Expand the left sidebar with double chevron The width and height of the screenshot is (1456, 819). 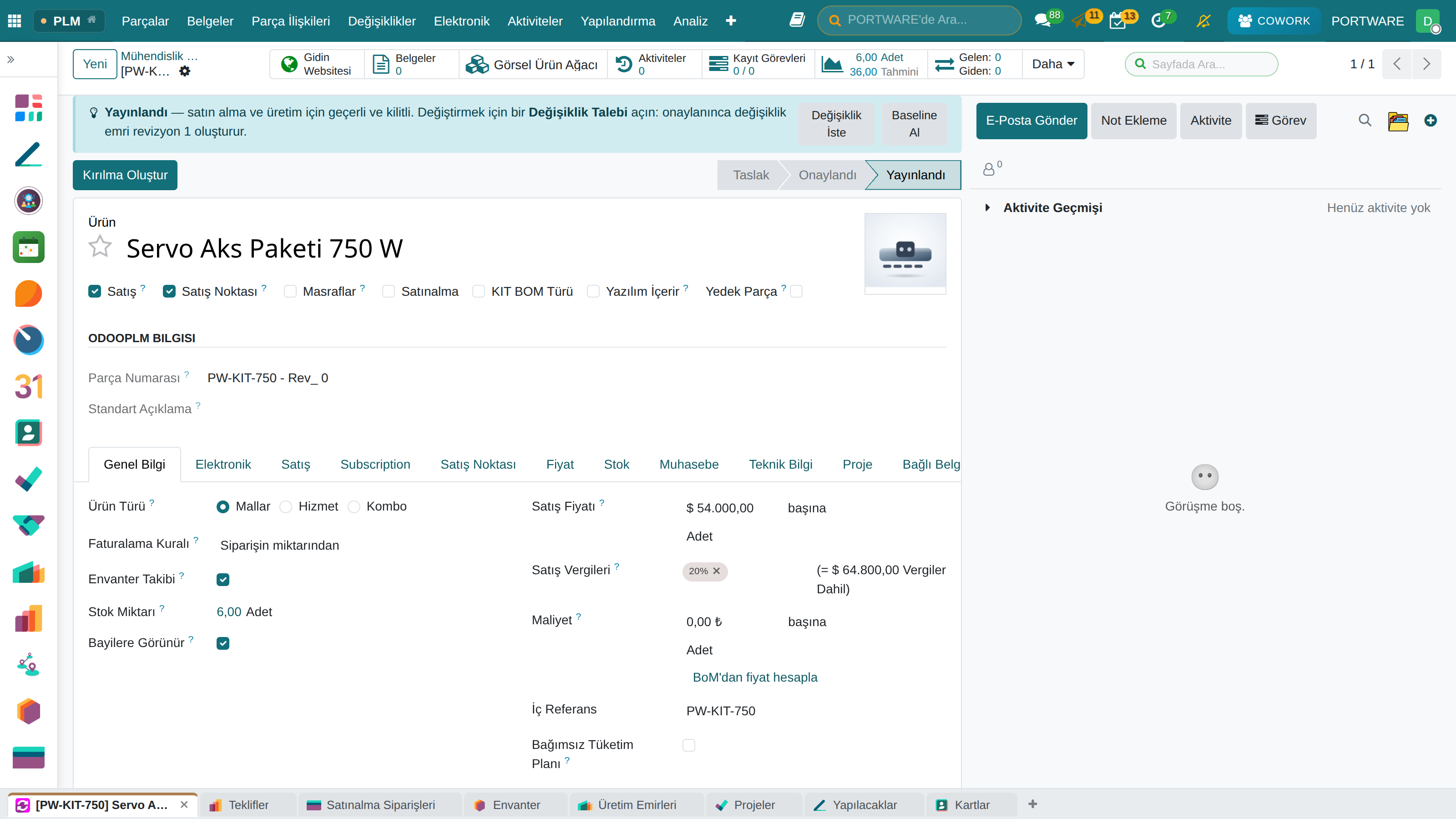(x=11, y=59)
